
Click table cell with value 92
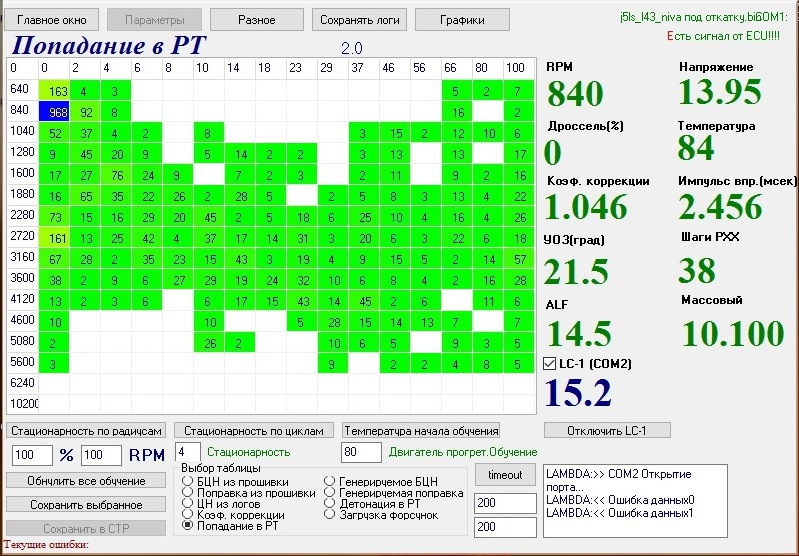point(85,111)
